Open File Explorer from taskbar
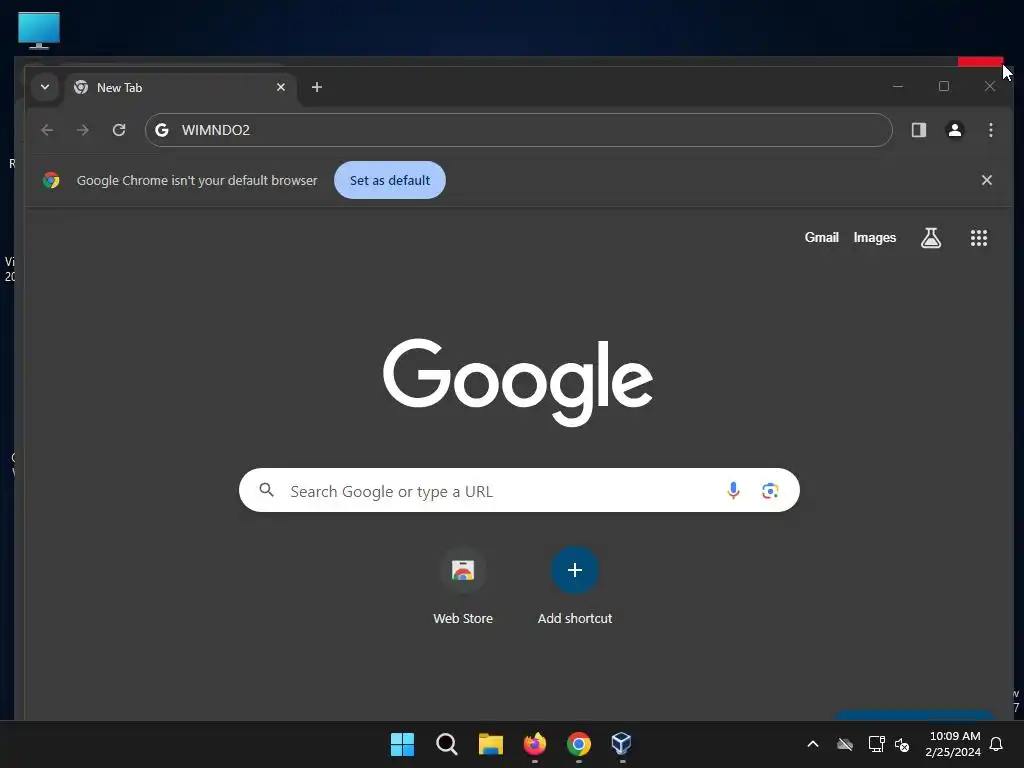Viewport: 1024px width, 768px height. point(490,744)
